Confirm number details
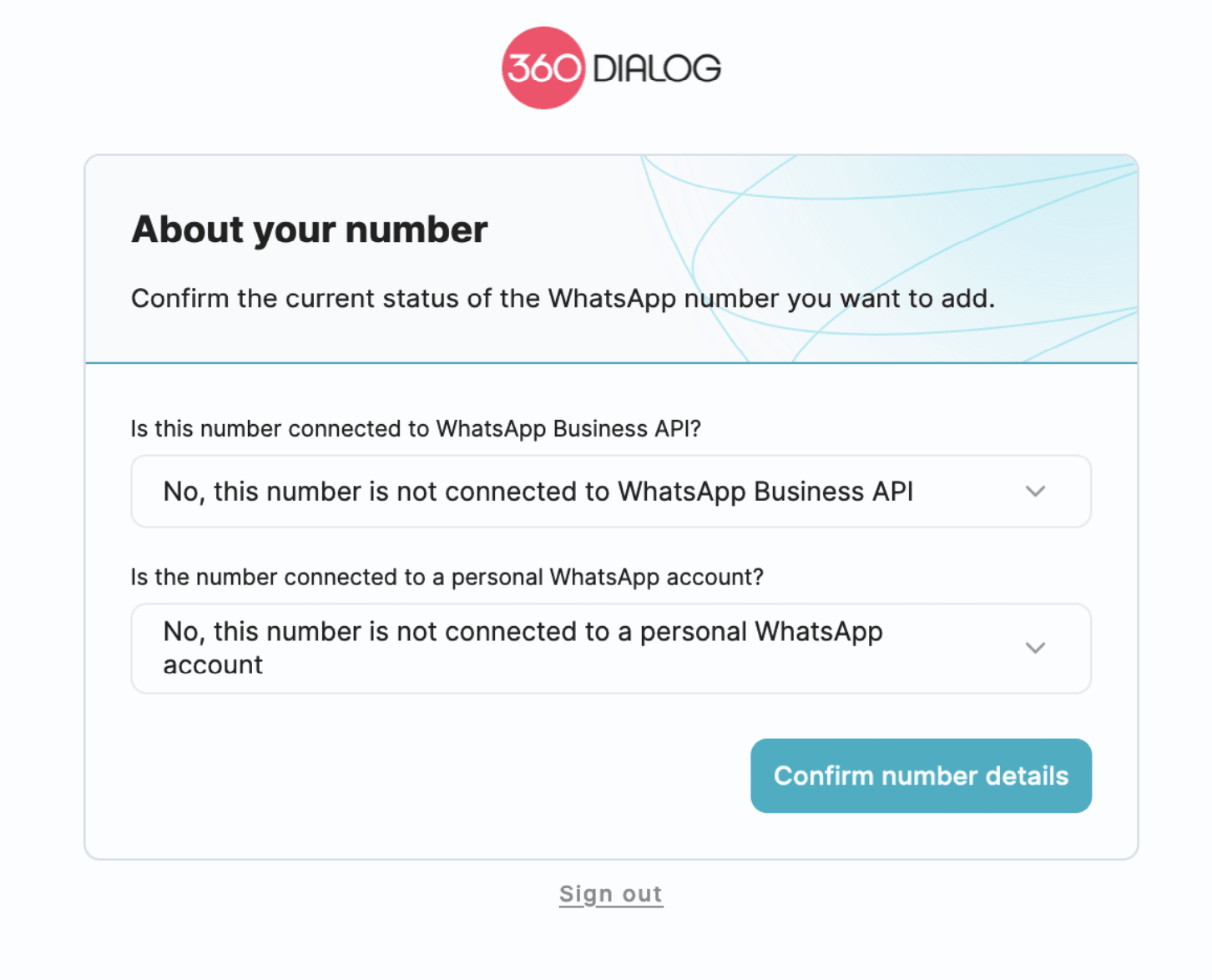This screenshot has width=1212, height=980. 921,775
